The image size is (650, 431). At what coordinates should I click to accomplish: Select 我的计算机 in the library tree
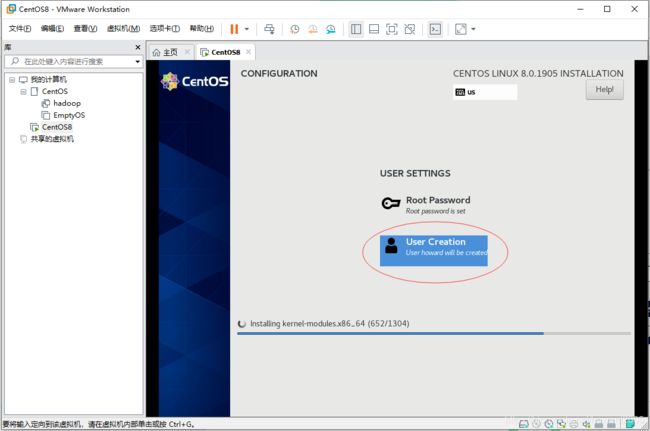point(43,80)
